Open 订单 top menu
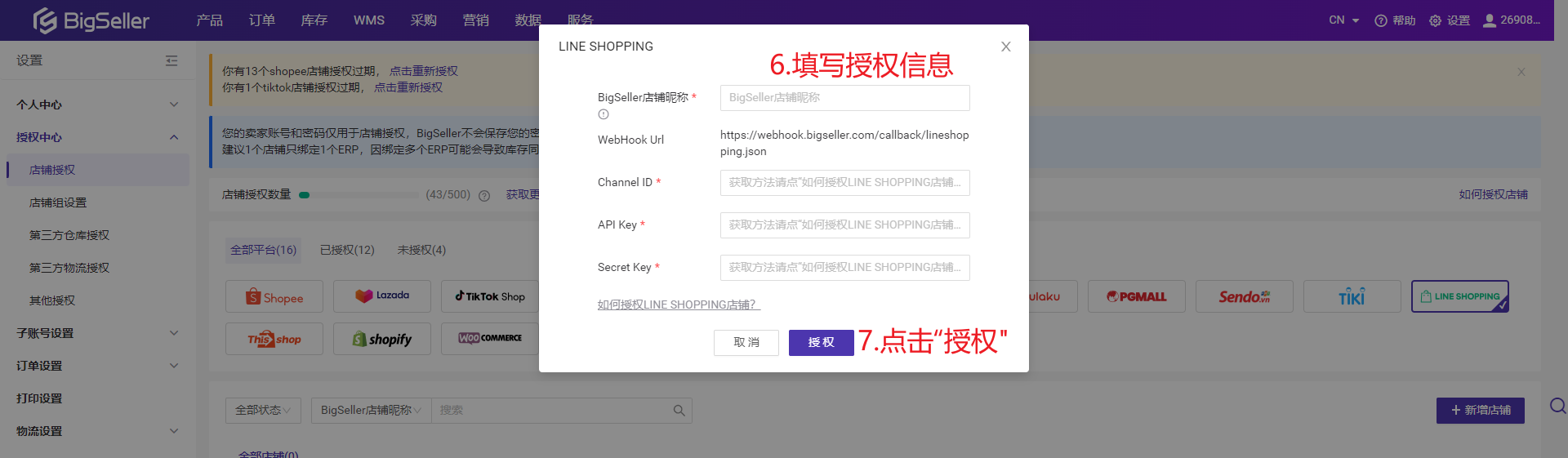Screen dimensions: 1568x458 pyautogui.click(x=261, y=20)
